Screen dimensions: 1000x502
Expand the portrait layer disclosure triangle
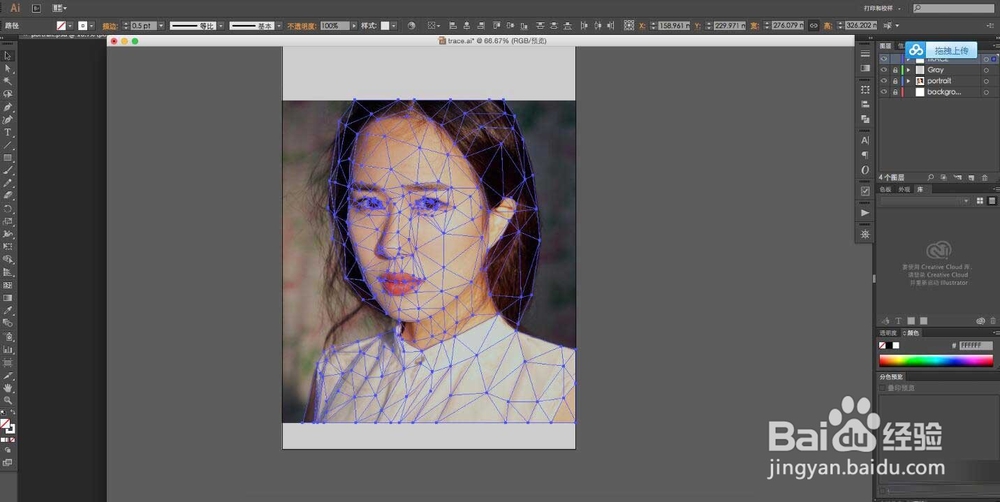[908, 81]
